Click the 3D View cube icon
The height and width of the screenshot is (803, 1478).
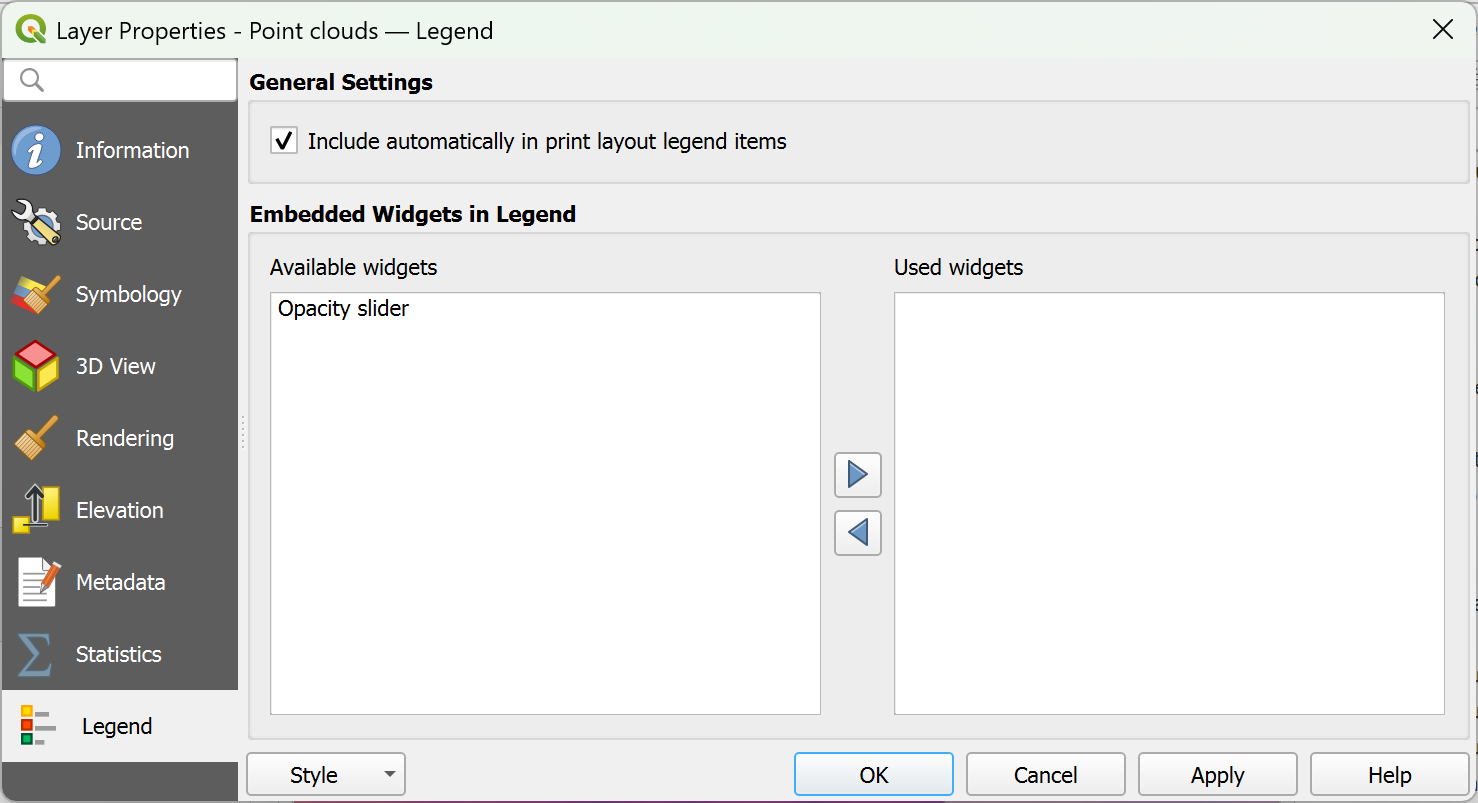[36, 365]
